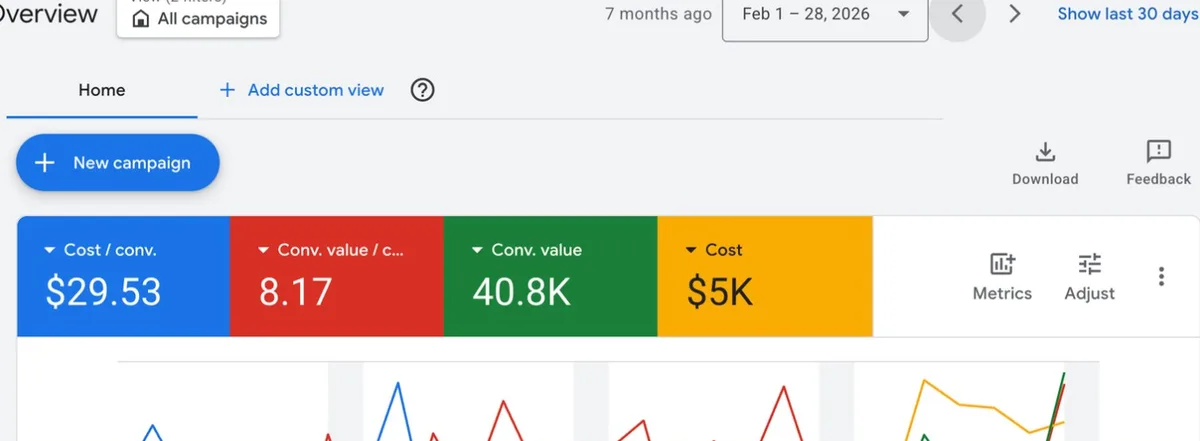
Task: Select the red 8.17 scorecard
Action: [x=337, y=277]
